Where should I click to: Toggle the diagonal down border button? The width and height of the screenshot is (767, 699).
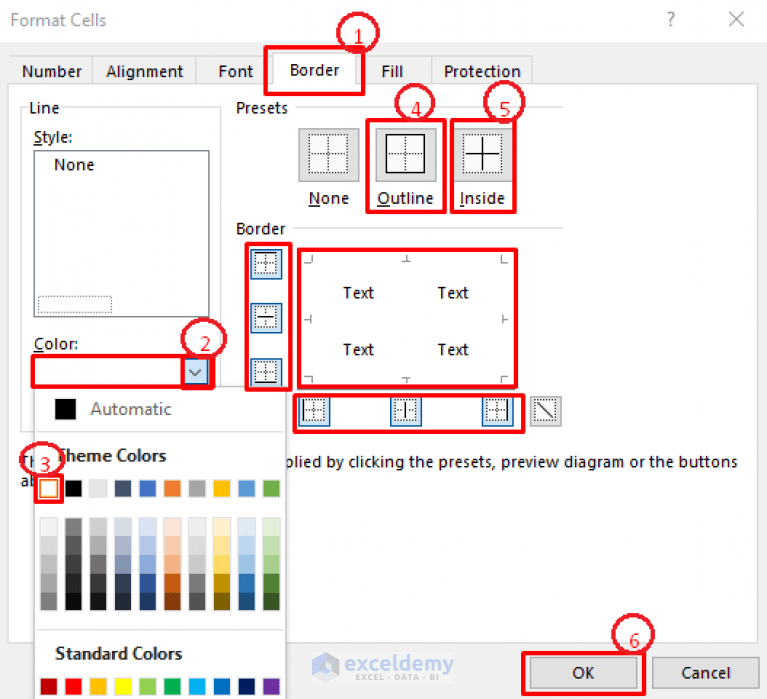(x=545, y=411)
